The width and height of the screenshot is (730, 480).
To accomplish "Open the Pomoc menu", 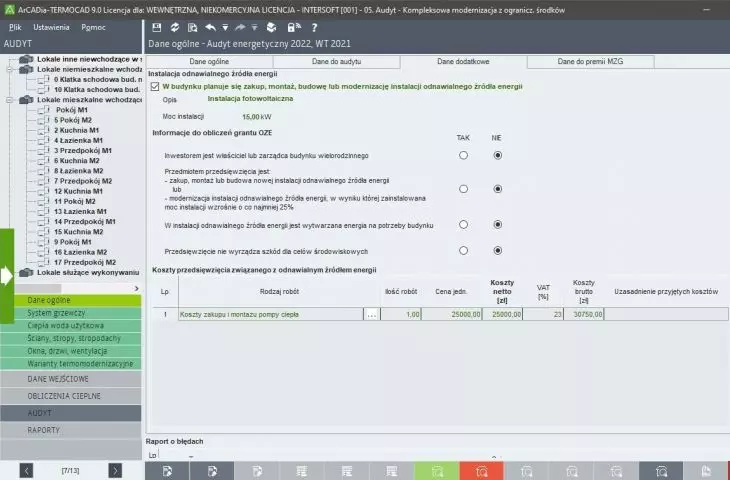I will [x=93, y=27].
